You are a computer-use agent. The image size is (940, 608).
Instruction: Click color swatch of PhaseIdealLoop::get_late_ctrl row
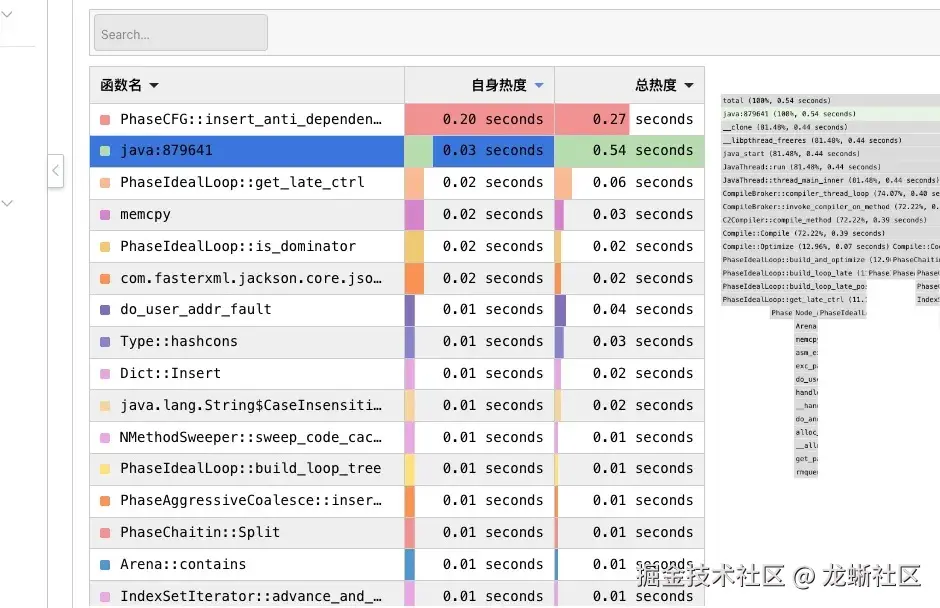105,182
